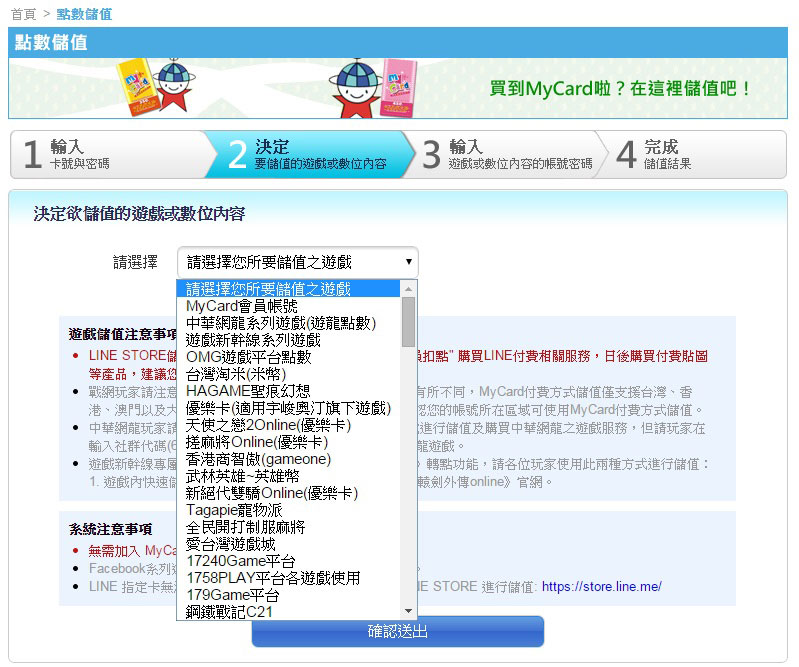
Task: Click the 決定欲儲值的遊戲或數位內容 heading
Action: (139, 214)
